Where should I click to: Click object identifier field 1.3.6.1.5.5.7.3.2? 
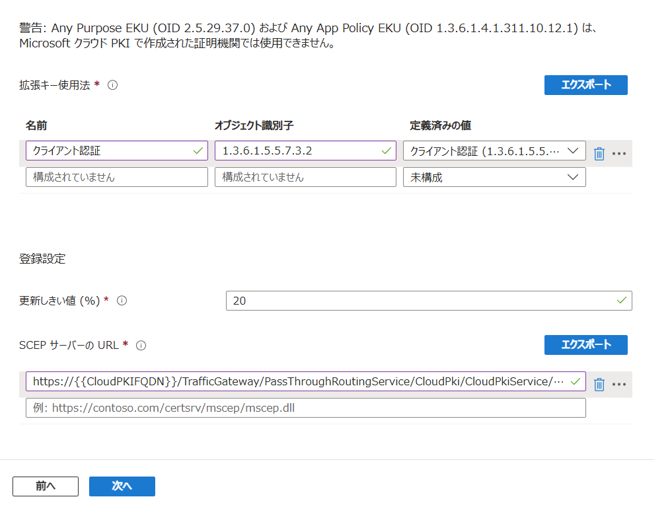click(x=305, y=151)
